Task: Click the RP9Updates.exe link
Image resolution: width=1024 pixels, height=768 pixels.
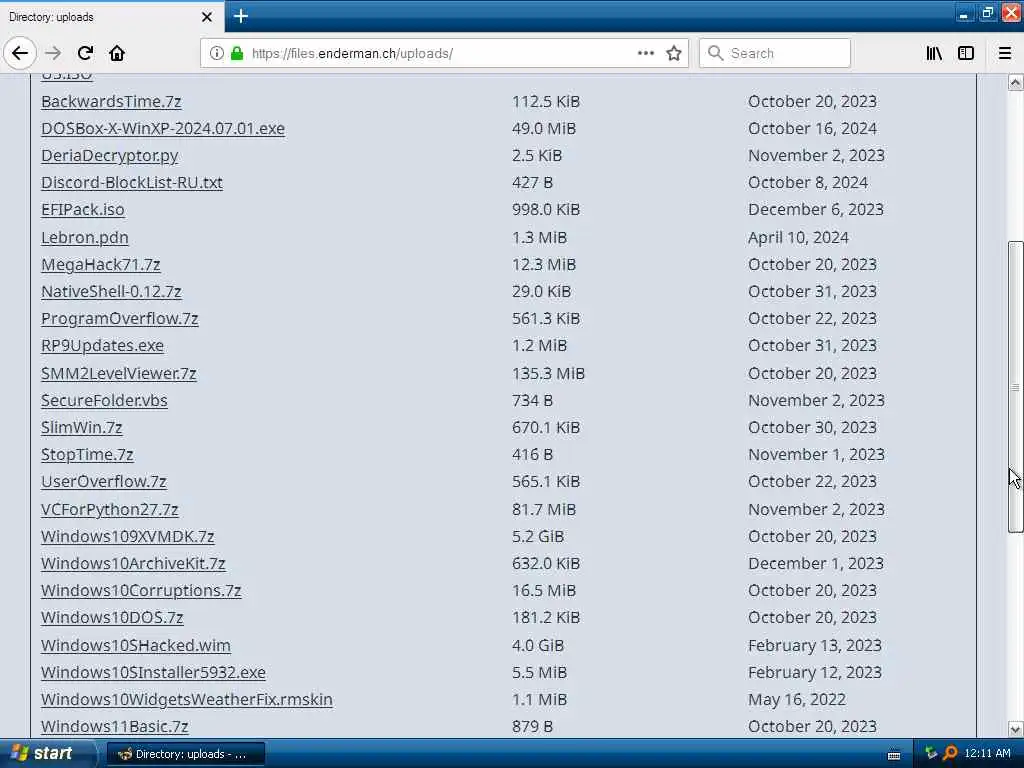Action: [x=102, y=345]
